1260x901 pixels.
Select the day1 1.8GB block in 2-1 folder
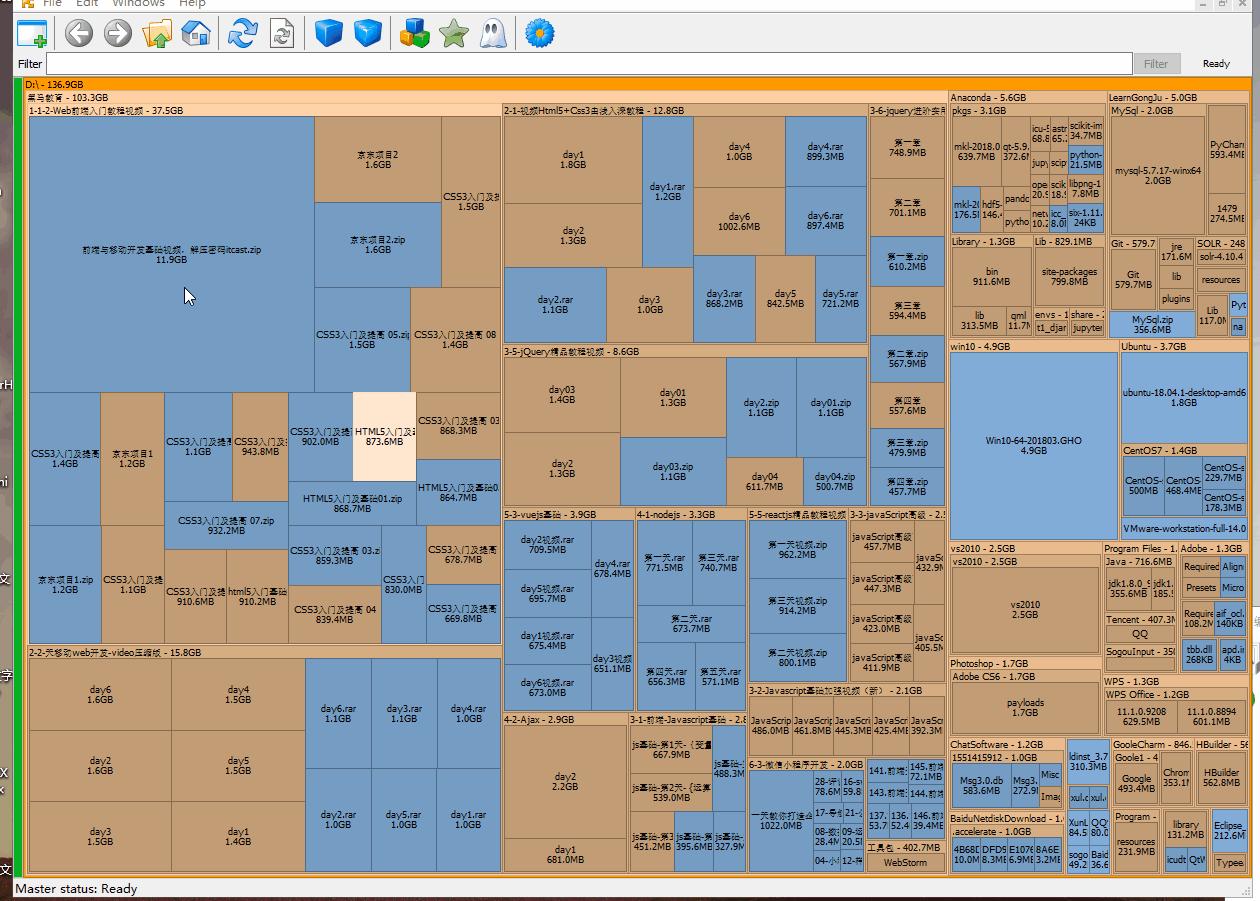coord(573,160)
